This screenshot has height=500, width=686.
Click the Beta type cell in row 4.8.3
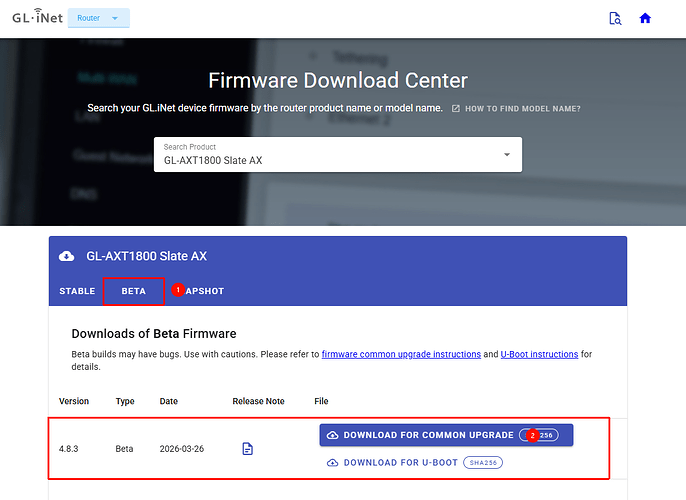124,449
